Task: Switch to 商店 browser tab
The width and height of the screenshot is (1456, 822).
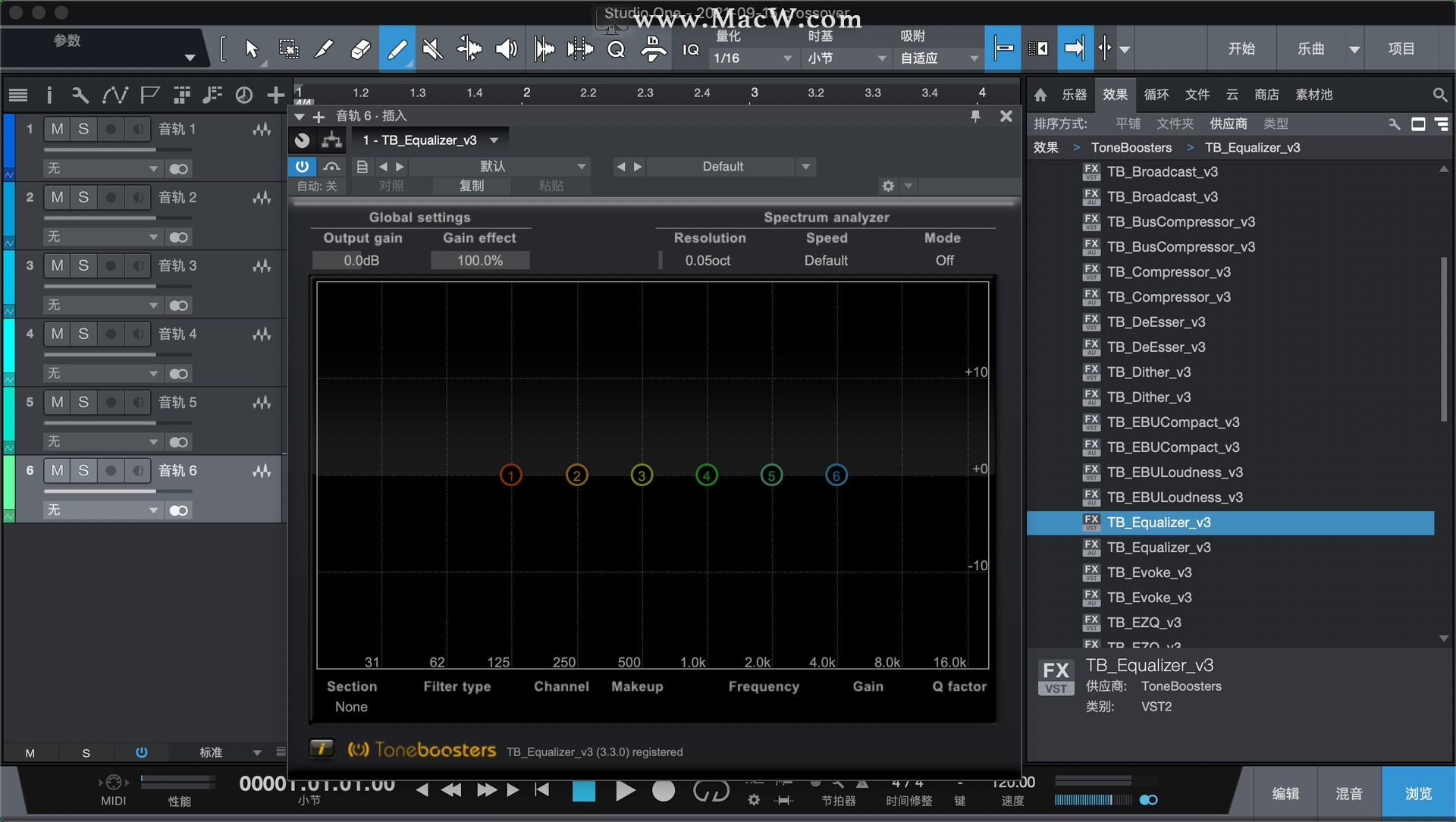Action: click(x=1266, y=95)
